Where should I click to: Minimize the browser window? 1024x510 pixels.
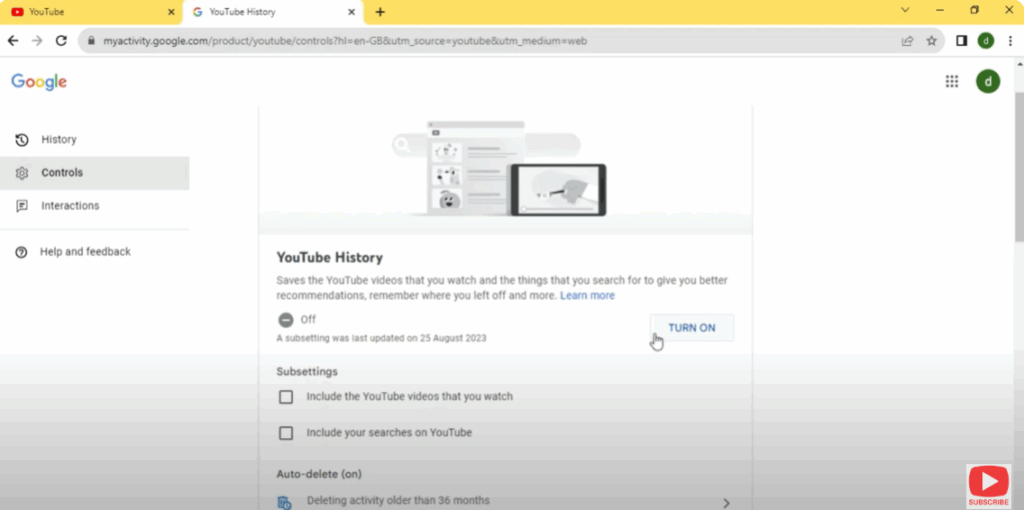coord(940,10)
